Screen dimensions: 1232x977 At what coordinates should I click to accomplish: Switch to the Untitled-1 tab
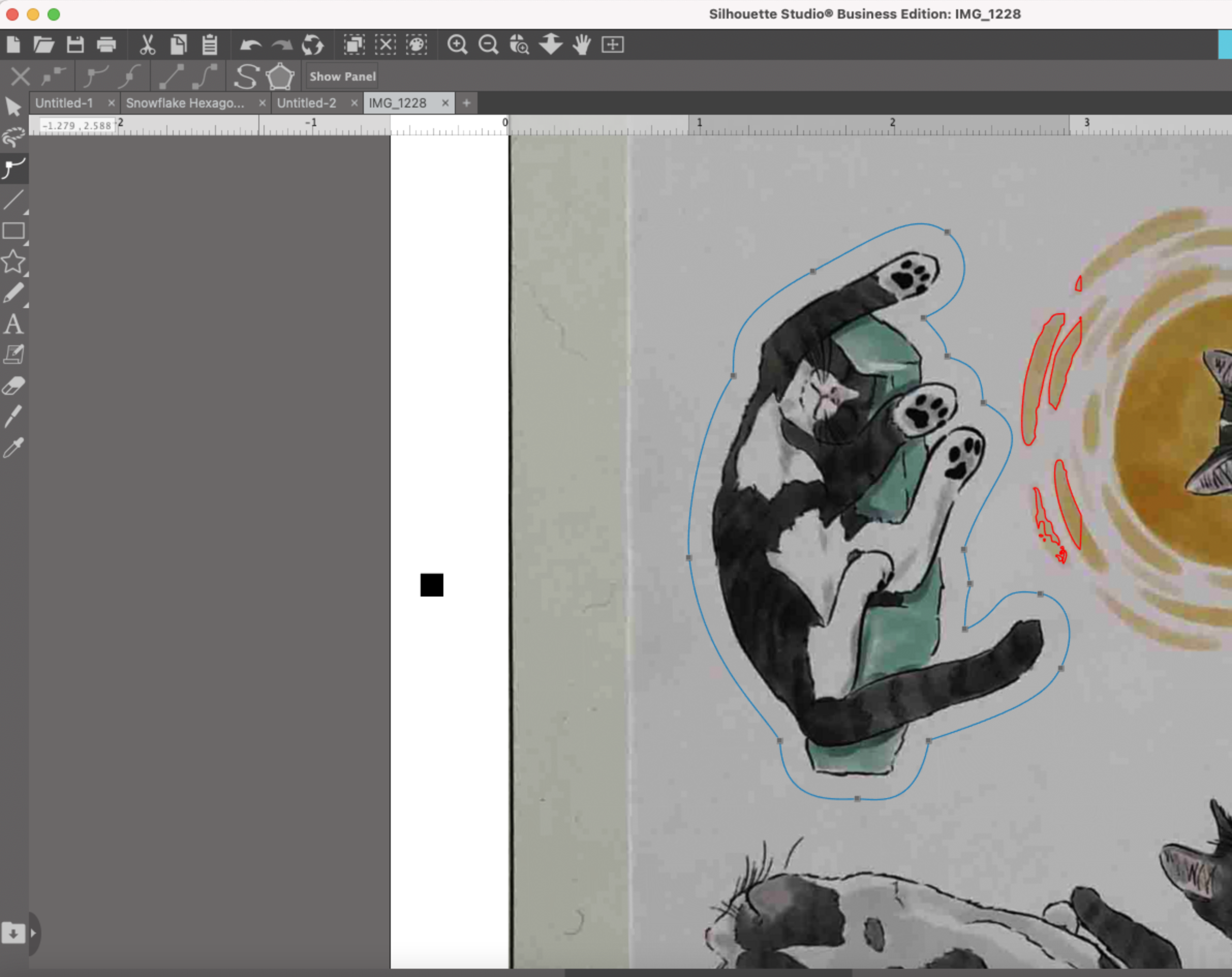click(64, 103)
